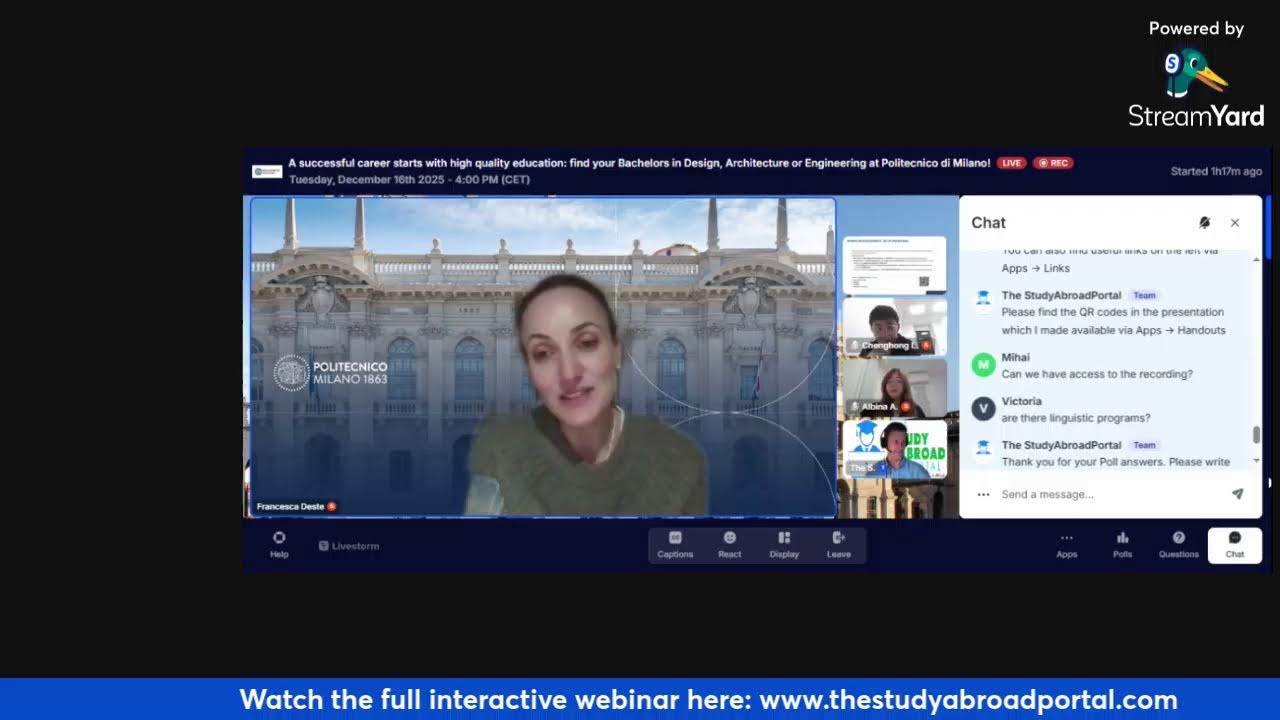
Task: Click the Politecnico logo in header
Action: pyautogui.click(x=267, y=171)
